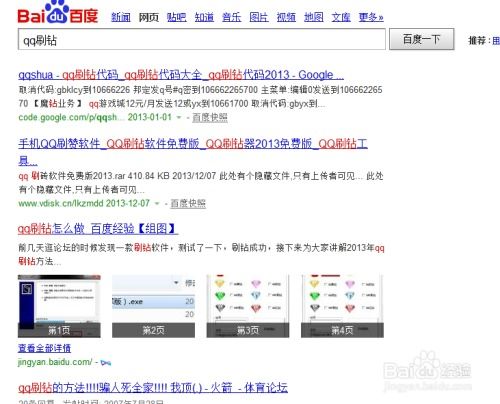
Task: Open the 第2页 thumbnail
Action: [x=153, y=306]
